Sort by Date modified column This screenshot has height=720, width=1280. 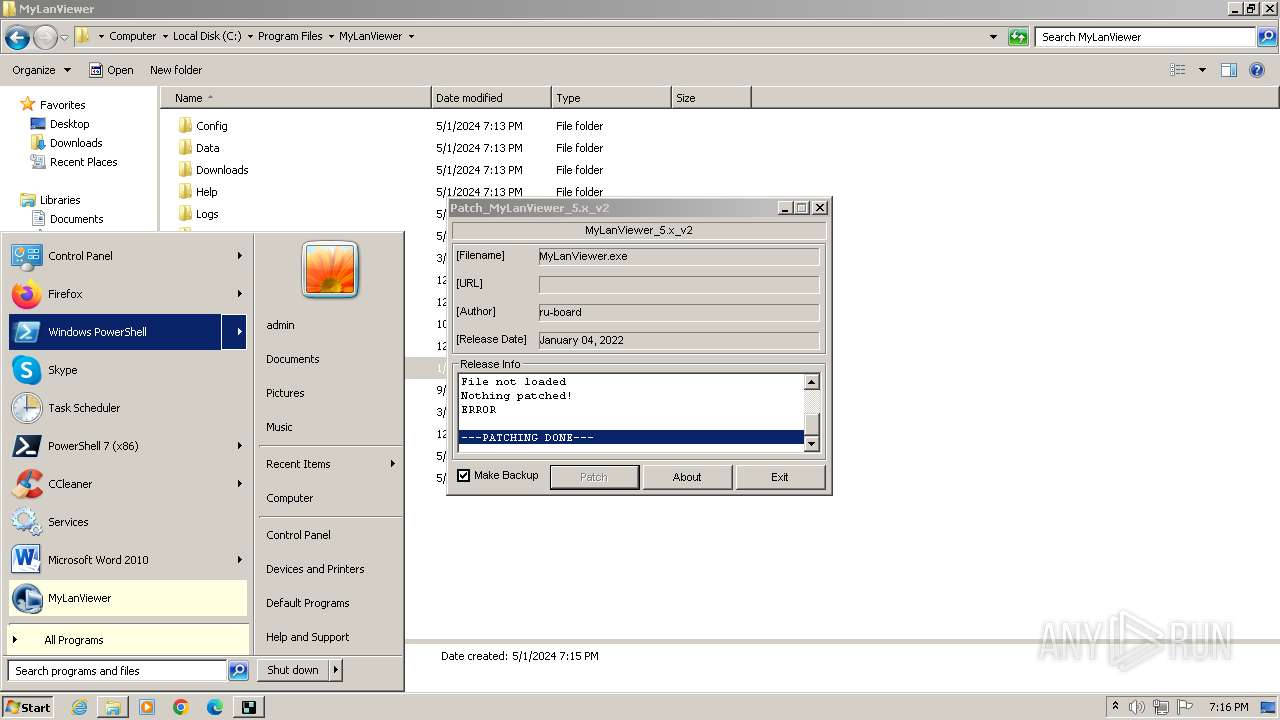coord(491,98)
